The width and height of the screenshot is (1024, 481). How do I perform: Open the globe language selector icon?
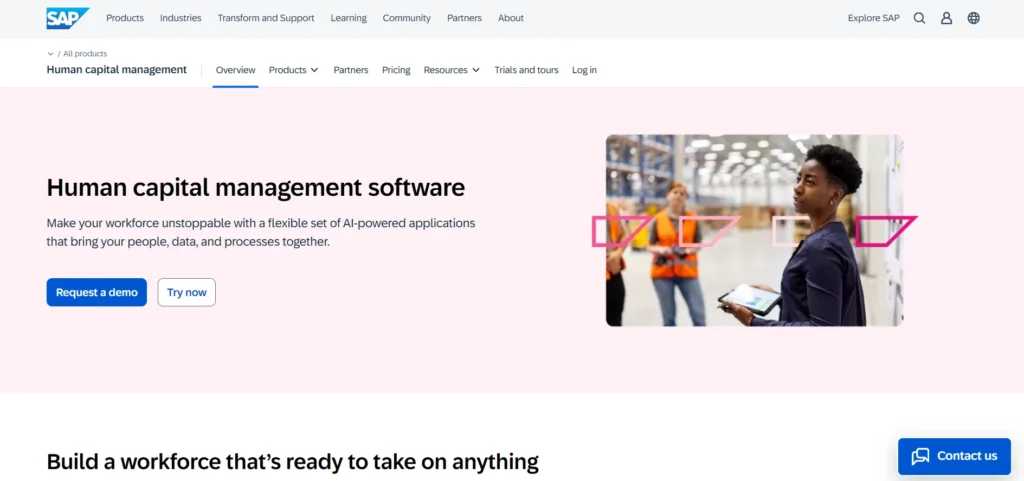tap(974, 18)
